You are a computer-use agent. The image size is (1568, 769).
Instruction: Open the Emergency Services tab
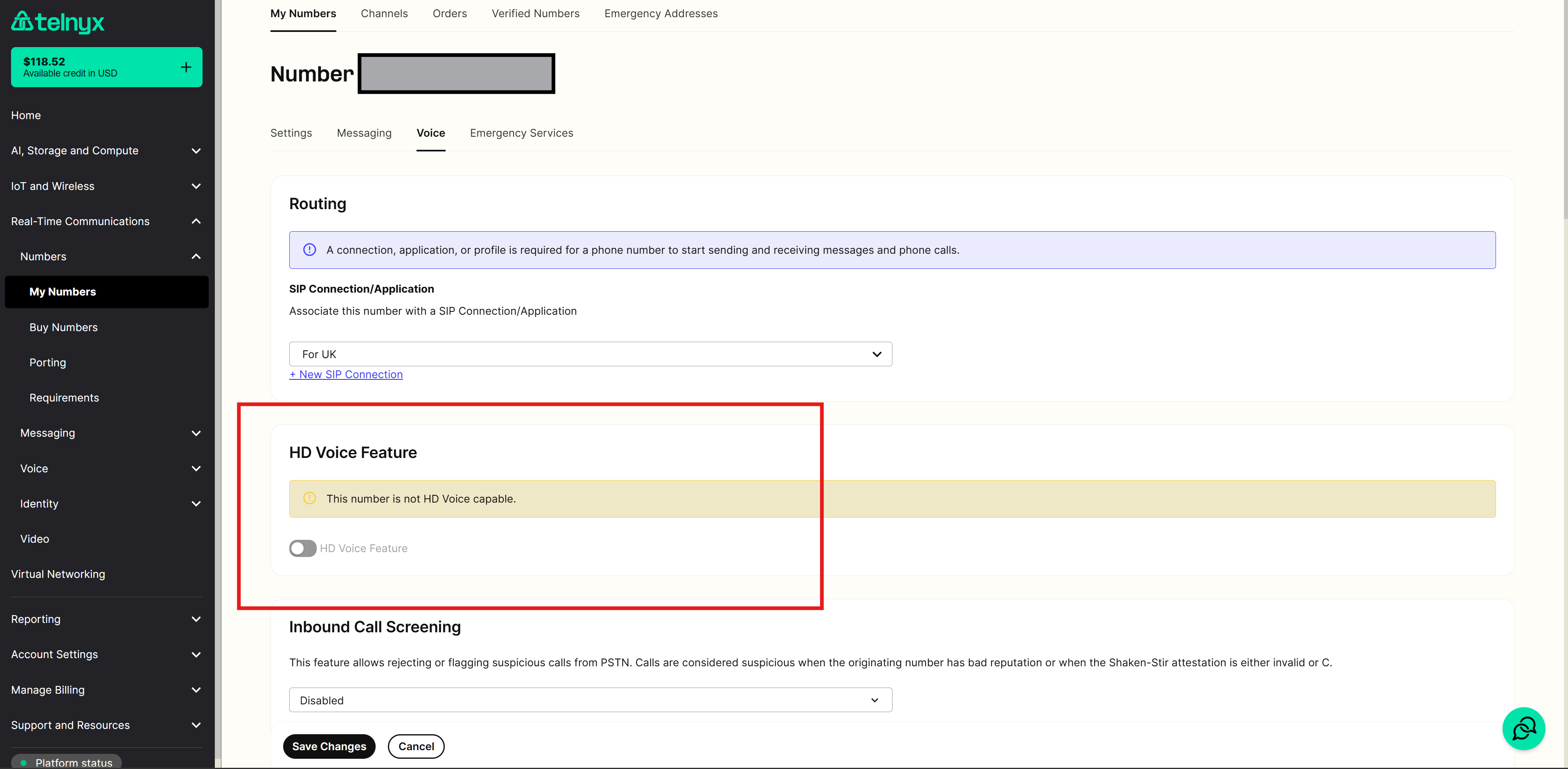pyautogui.click(x=522, y=133)
